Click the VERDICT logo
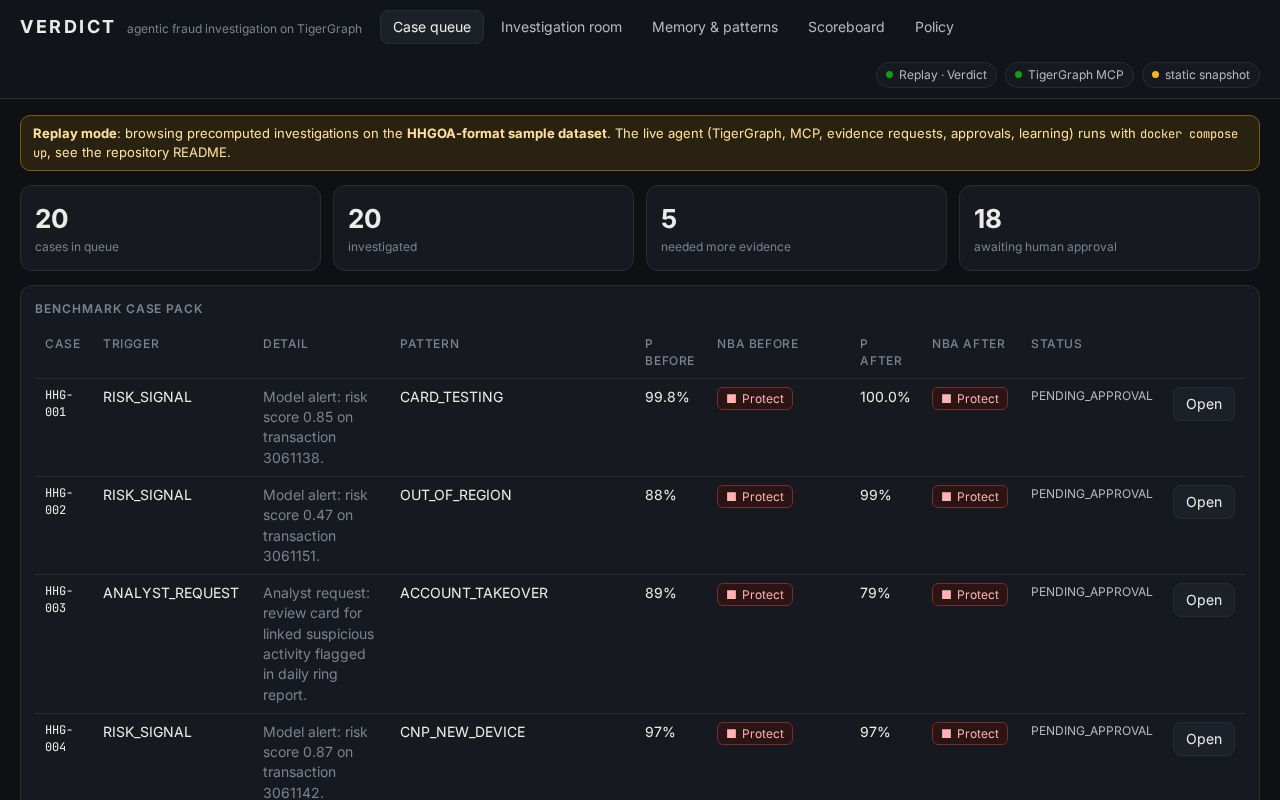Viewport: 1280px width, 800px height. 68,27
